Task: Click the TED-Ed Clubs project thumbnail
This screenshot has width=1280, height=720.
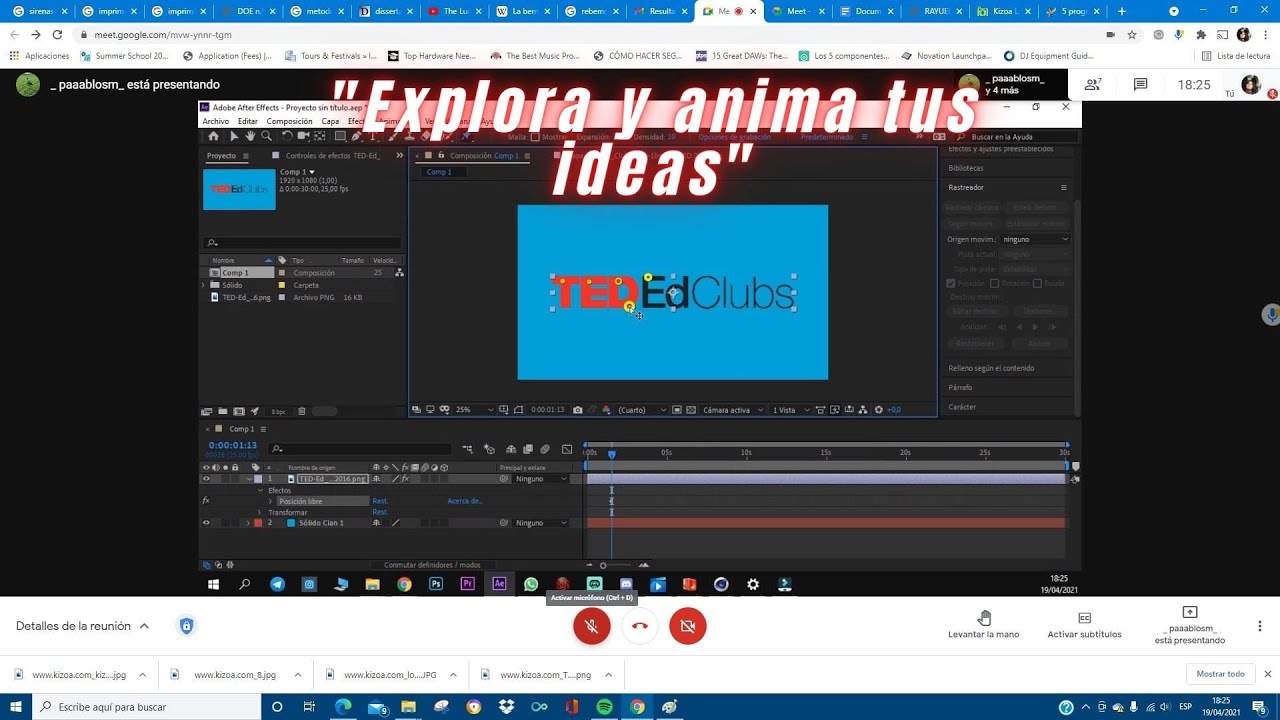Action: coord(239,189)
